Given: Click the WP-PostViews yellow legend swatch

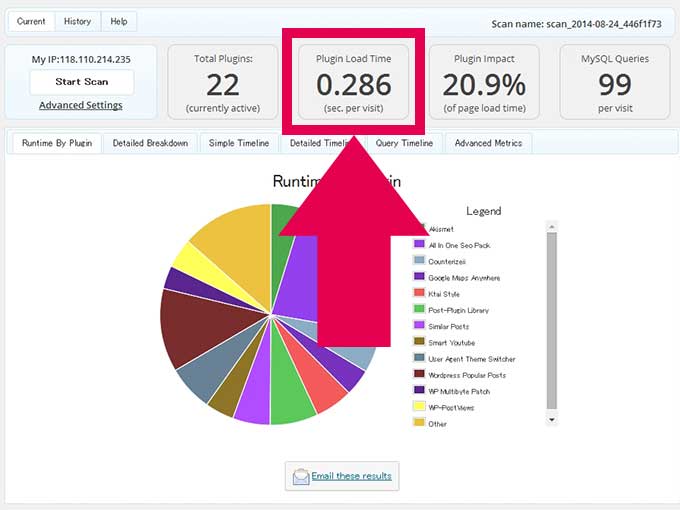Looking at the screenshot, I should [420, 407].
